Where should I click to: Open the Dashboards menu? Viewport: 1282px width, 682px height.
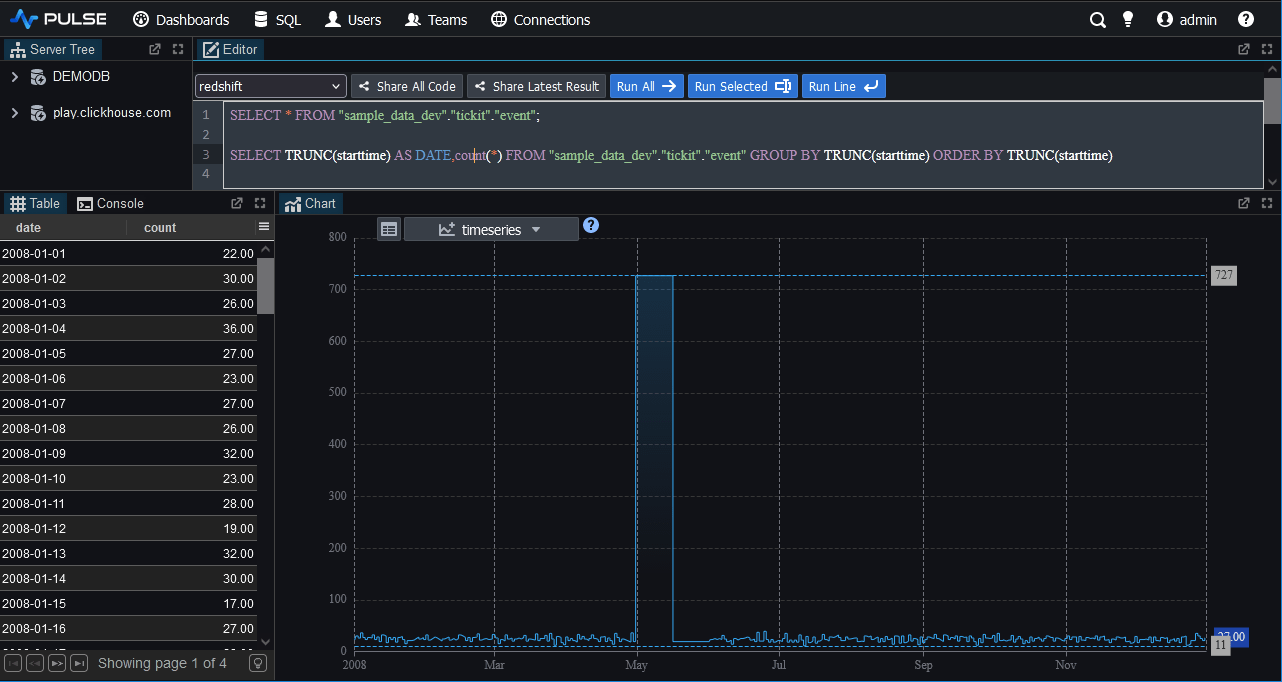pyautogui.click(x=181, y=19)
